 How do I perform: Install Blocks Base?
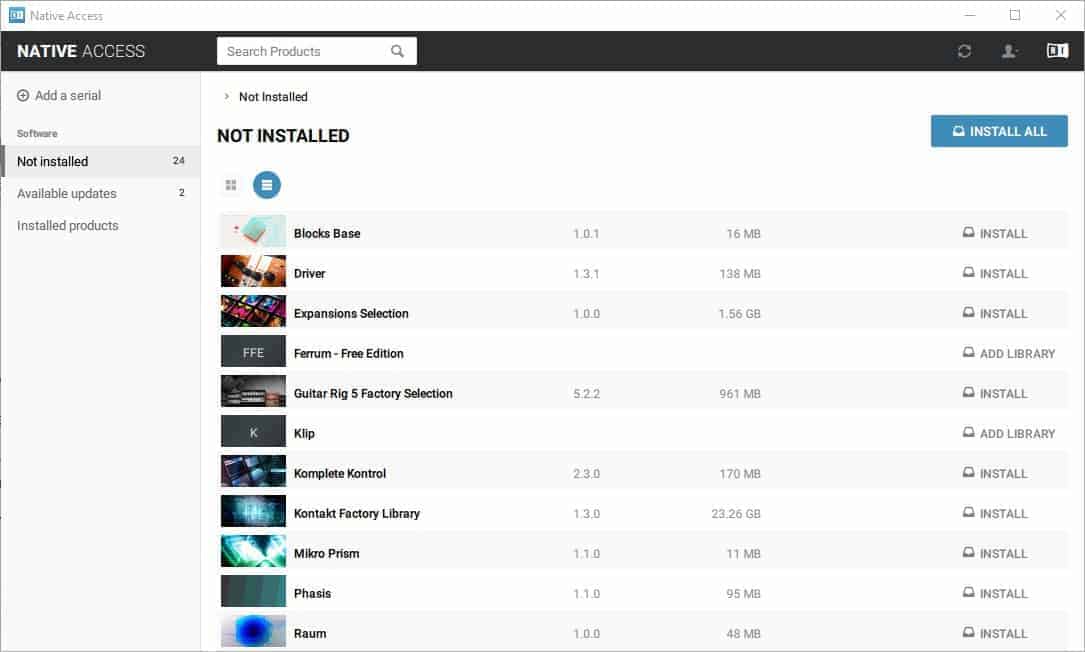(x=995, y=233)
